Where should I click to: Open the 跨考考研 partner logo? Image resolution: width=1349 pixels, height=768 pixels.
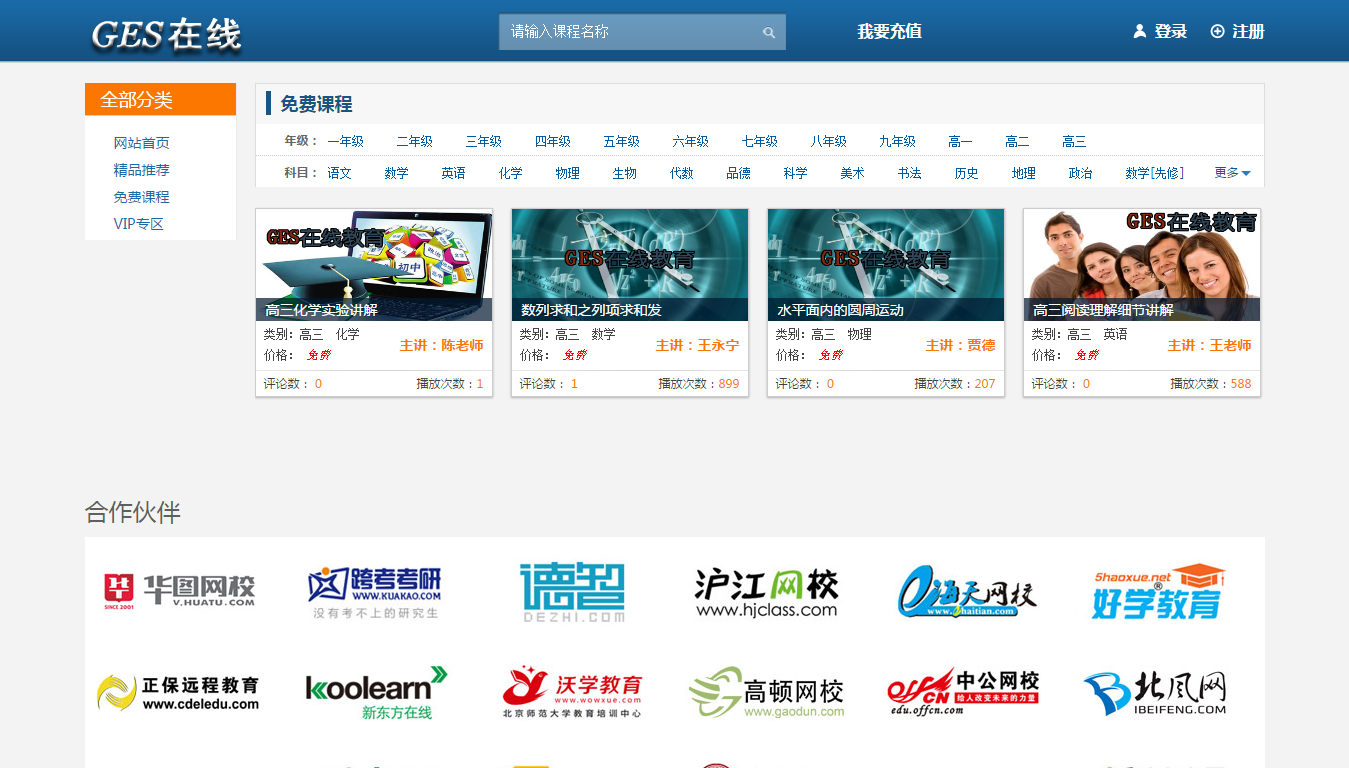tap(375, 592)
